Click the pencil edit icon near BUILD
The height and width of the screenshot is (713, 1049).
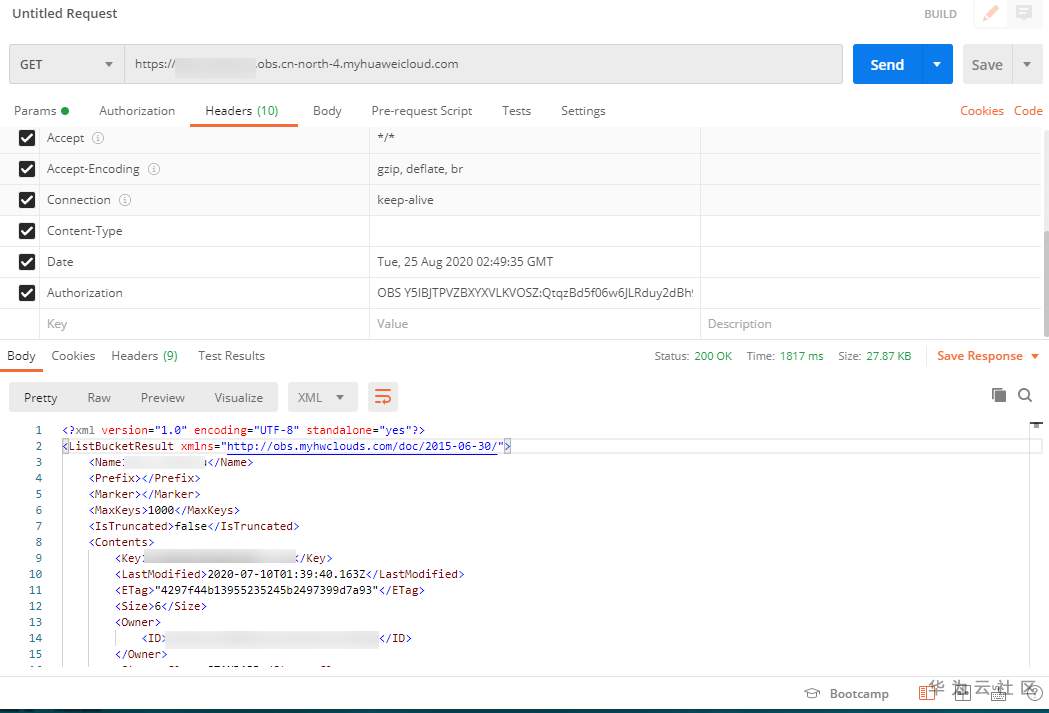tap(990, 13)
